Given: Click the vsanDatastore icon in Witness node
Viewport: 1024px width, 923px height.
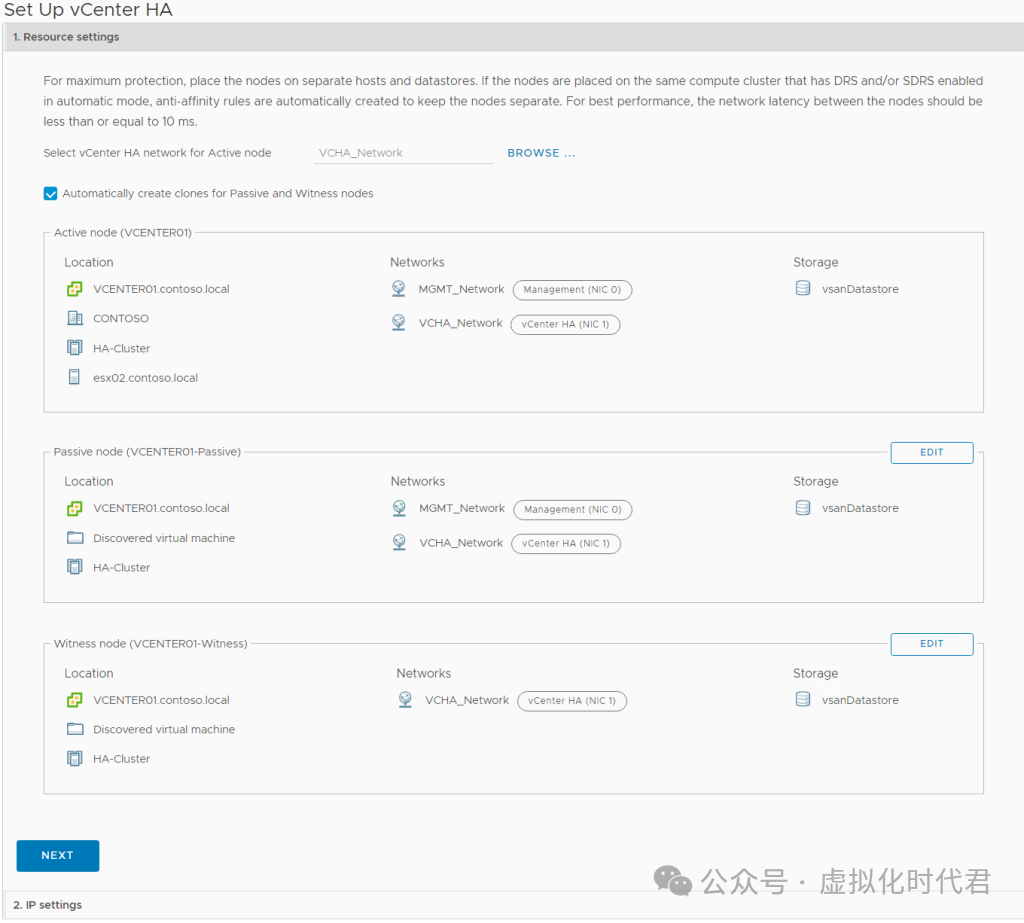Looking at the screenshot, I should (x=802, y=700).
